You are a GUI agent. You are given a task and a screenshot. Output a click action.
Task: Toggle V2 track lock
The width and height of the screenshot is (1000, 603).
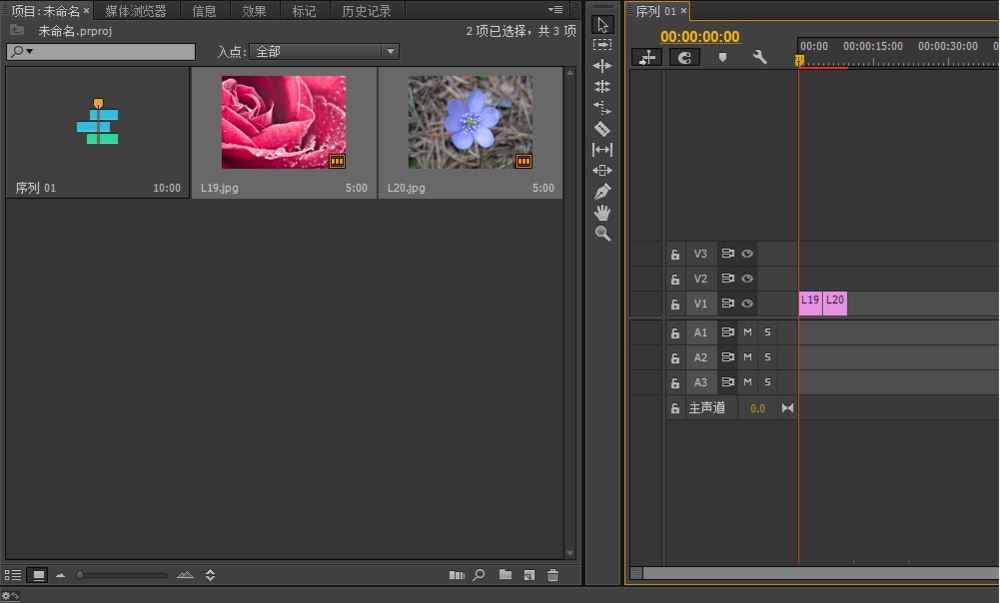[675, 279]
